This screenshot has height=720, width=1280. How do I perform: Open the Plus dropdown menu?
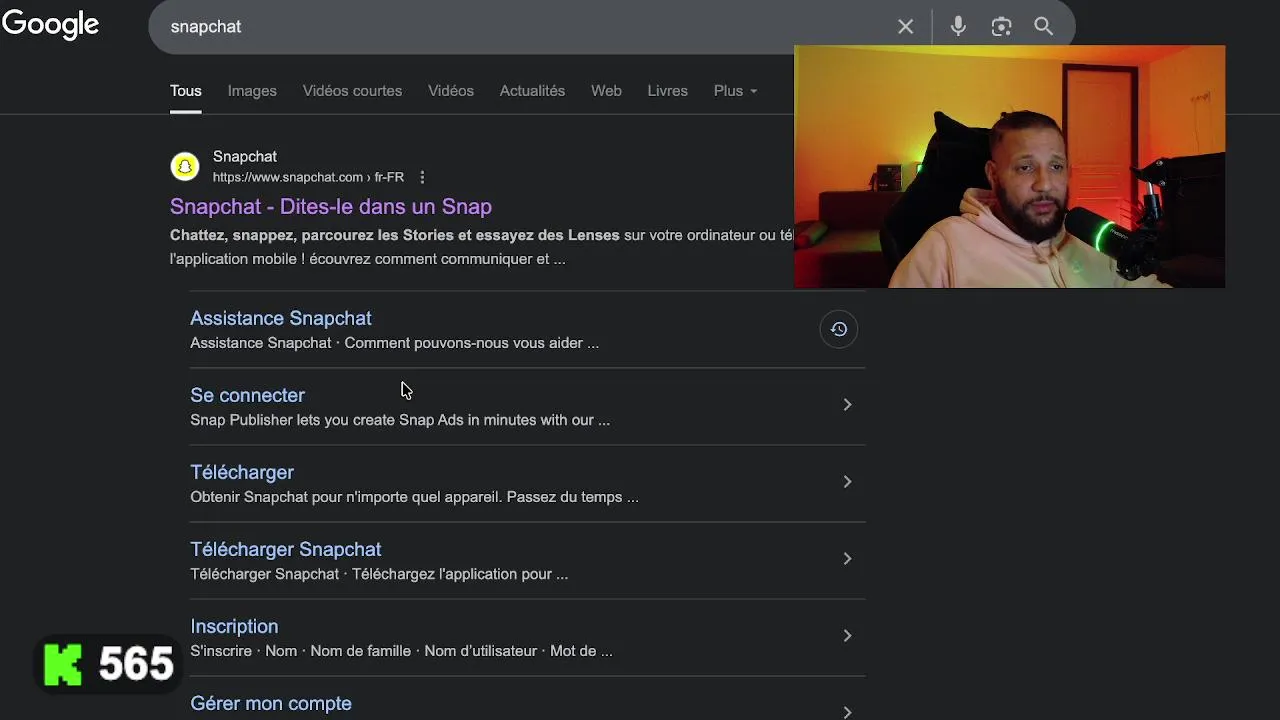735,91
